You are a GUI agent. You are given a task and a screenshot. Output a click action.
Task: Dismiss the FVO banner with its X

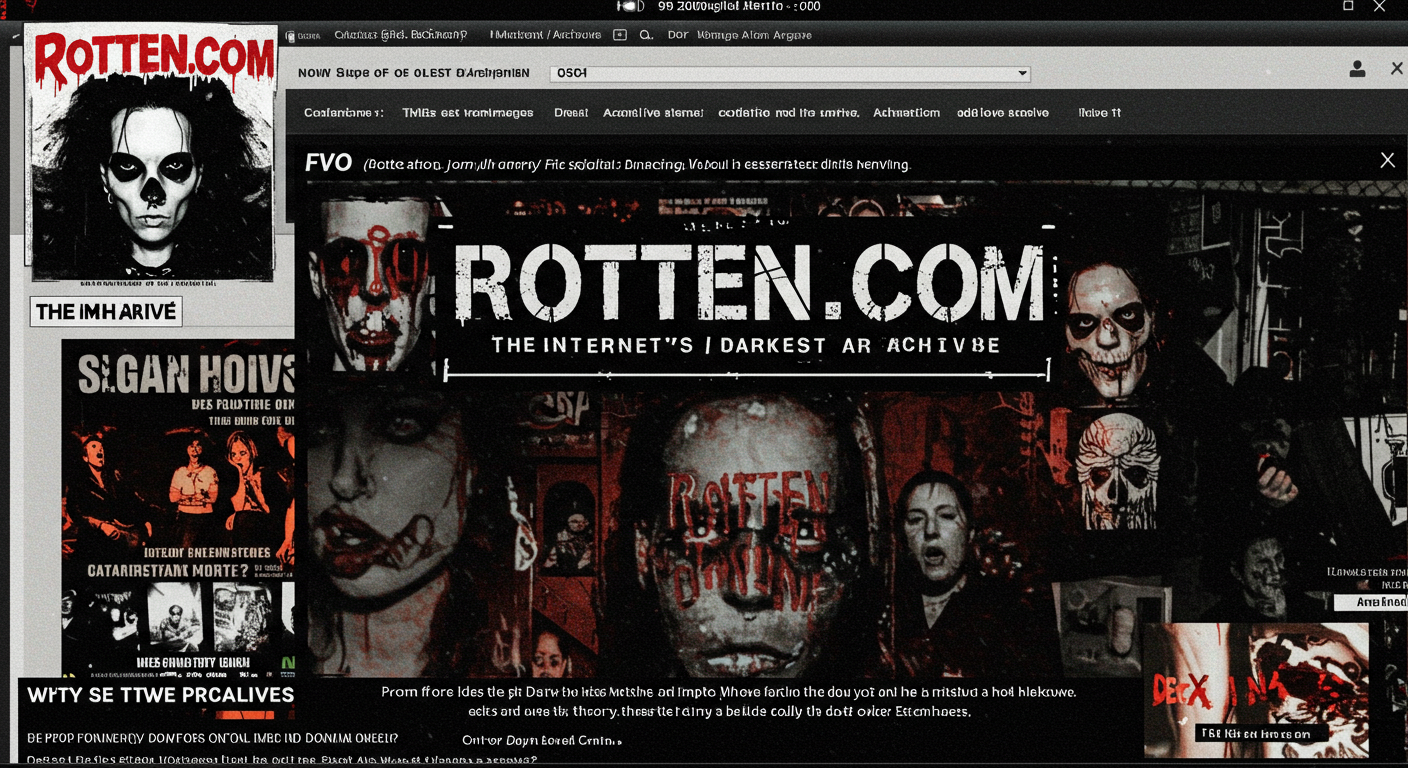[x=1387, y=160]
